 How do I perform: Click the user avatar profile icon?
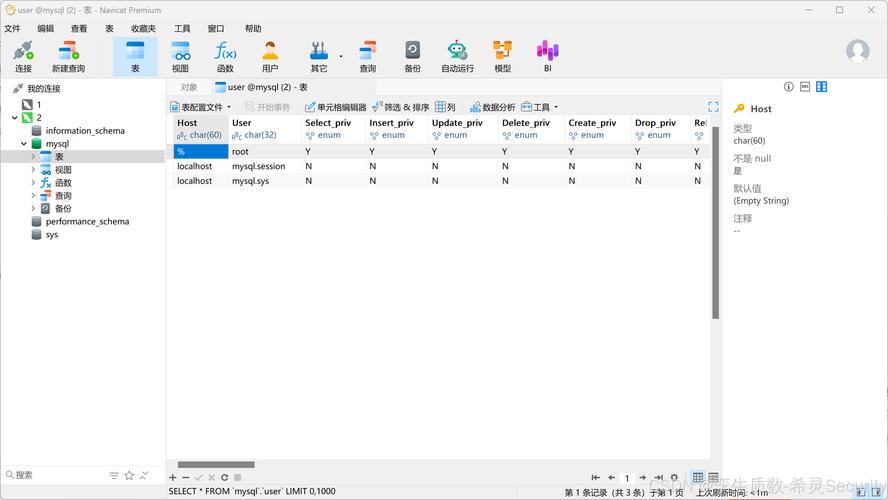pyautogui.click(x=857, y=51)
